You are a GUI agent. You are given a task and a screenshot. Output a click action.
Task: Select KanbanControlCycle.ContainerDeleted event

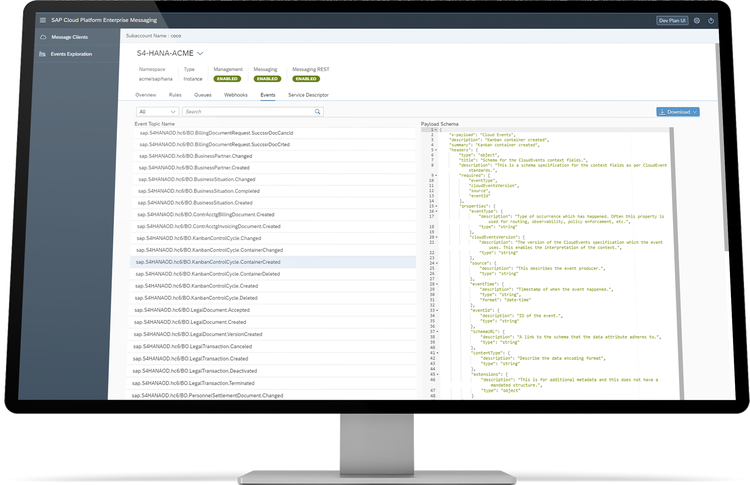(x=272, y=274)
